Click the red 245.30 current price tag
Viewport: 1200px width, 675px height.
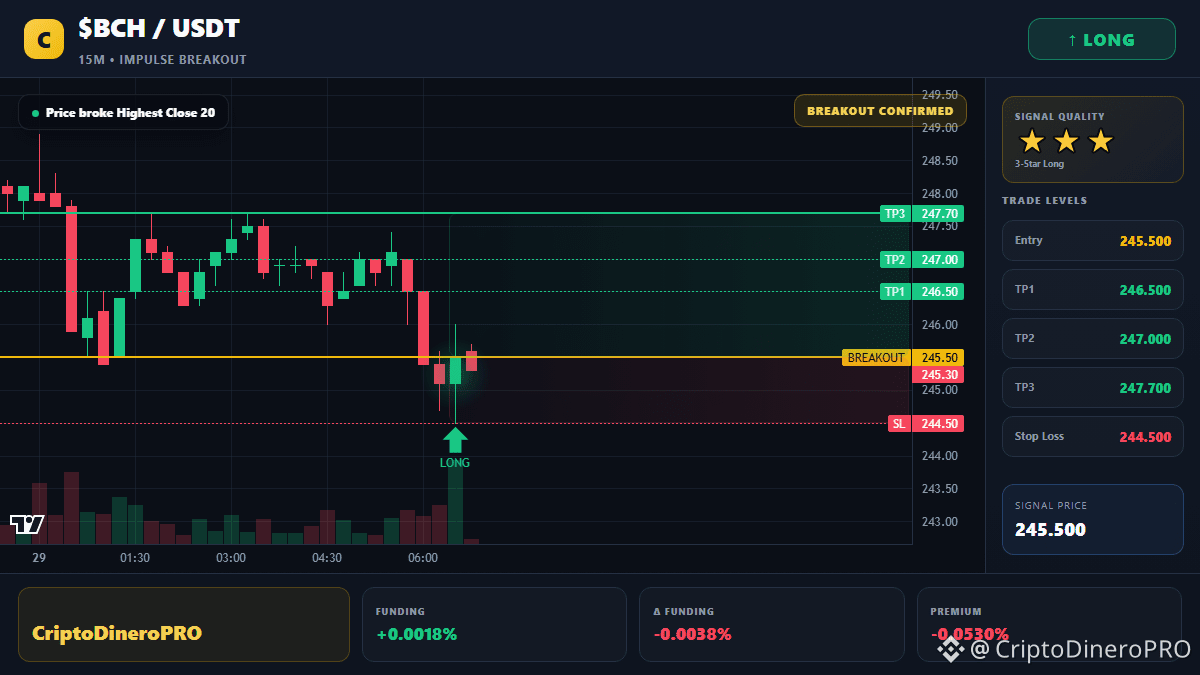(938, 374)
